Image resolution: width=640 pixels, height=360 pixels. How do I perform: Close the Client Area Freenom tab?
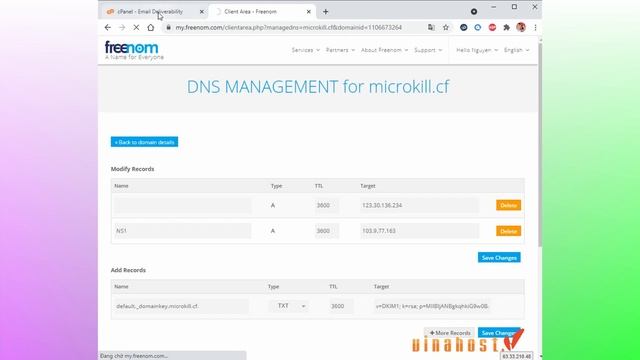pyautogui.click(x=309, y=12)
